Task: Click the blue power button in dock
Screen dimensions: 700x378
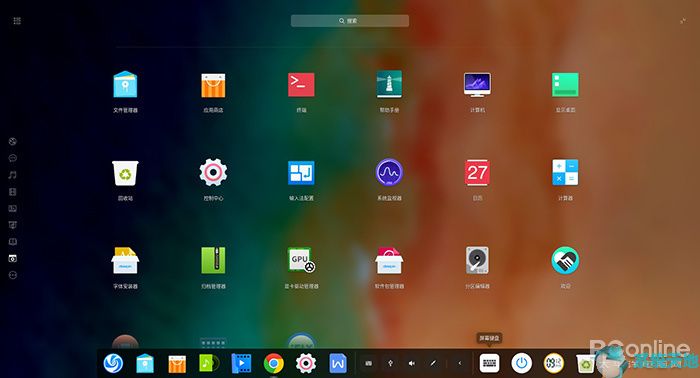Action: point(521,363)
